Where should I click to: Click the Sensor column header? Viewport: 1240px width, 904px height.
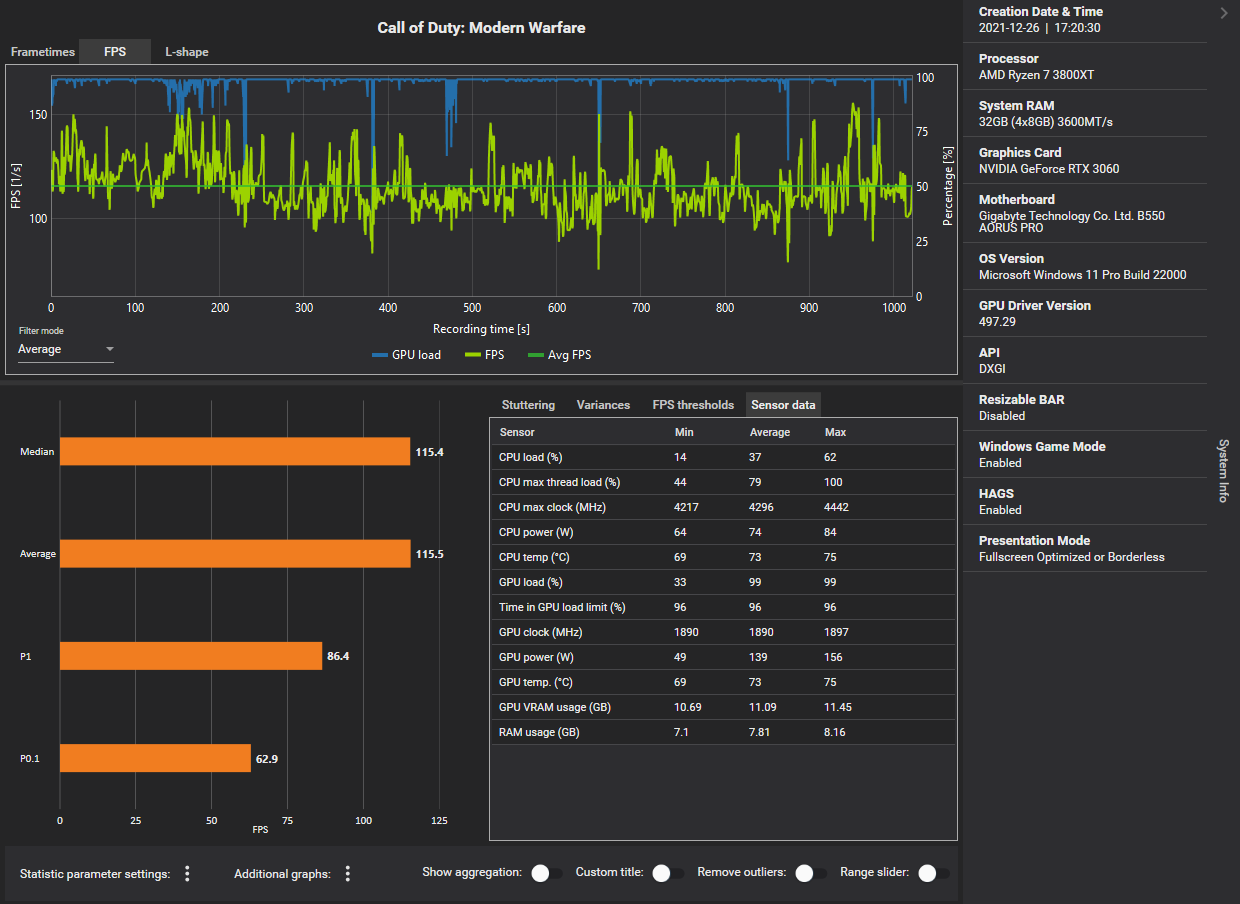coord(517,432)
